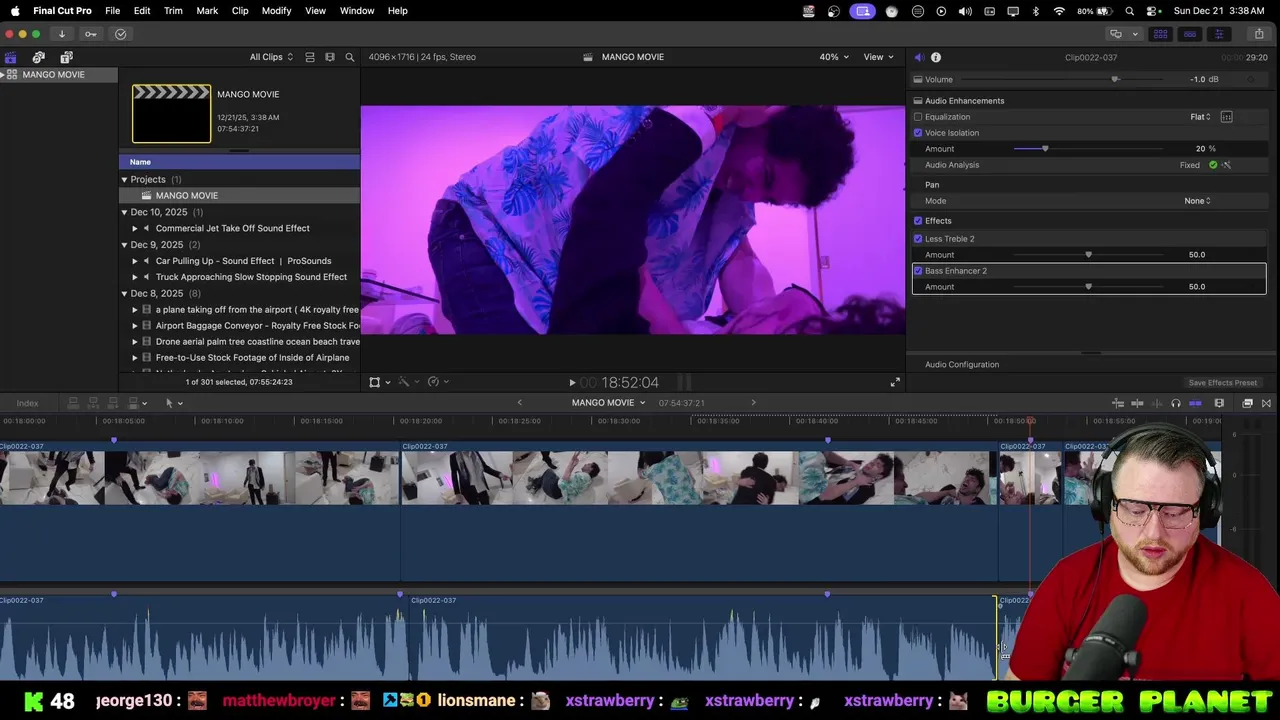Open the Pan Mode None dropdown
The height and width of the screenshot is (720, 1280).
[x=1197, y=201]
